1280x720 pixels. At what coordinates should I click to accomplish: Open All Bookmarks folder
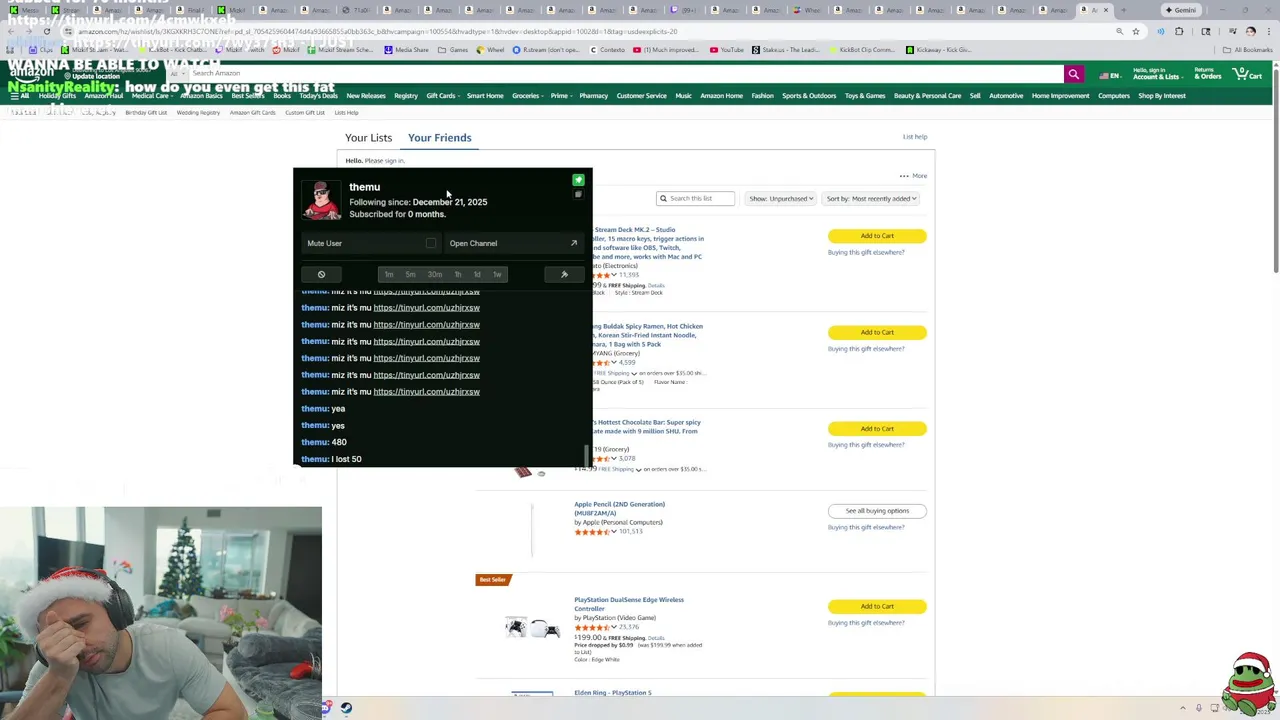(1248, 50)
